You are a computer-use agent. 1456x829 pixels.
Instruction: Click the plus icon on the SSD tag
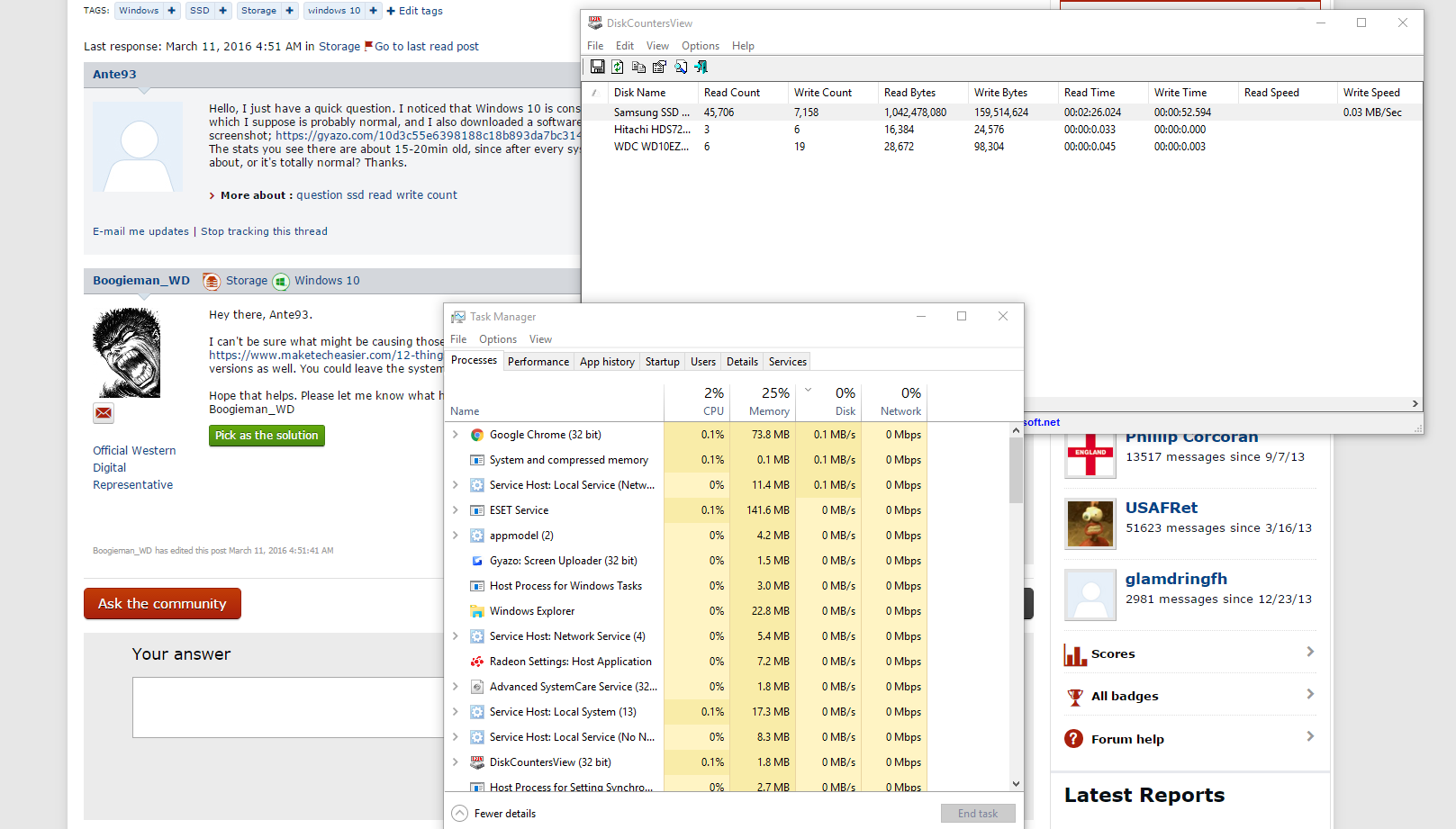(222, 11)
